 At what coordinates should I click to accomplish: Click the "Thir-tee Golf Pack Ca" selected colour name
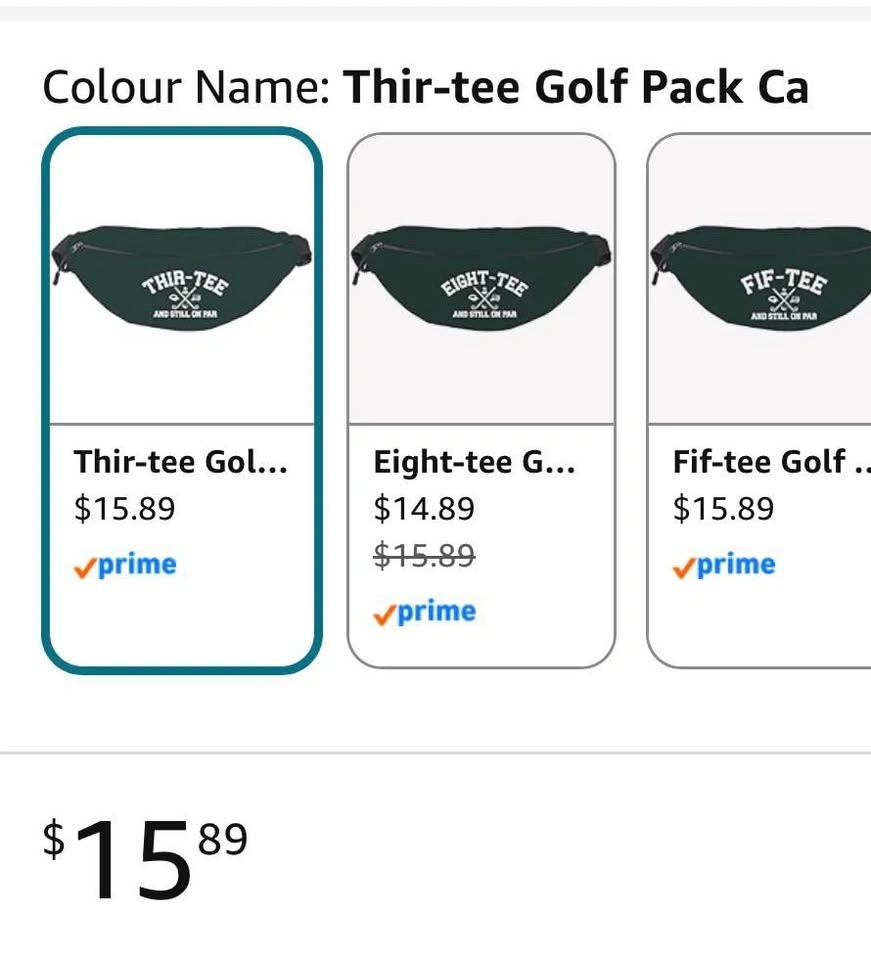pos(575,88)
